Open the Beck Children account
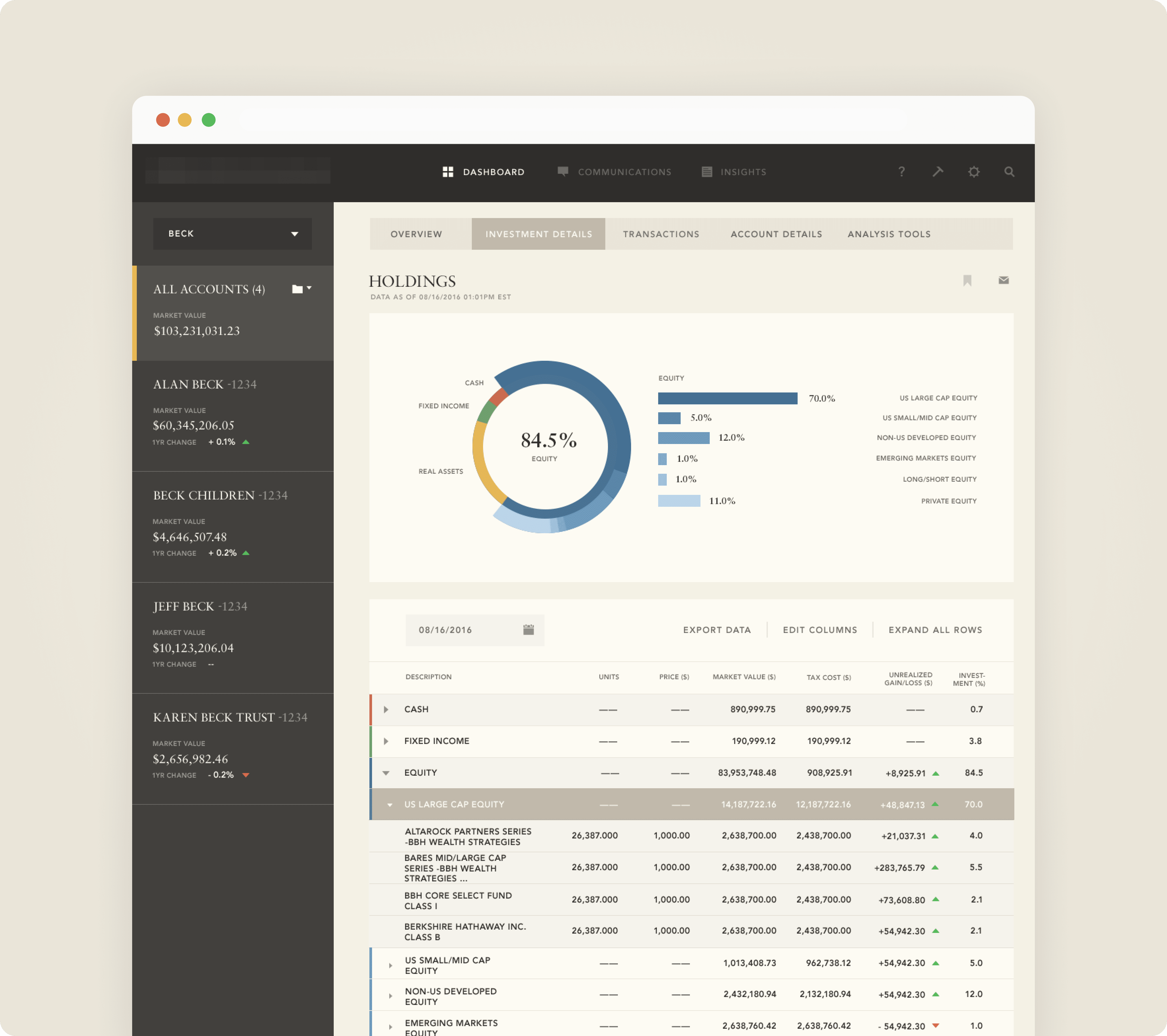 tap(233, 527)
